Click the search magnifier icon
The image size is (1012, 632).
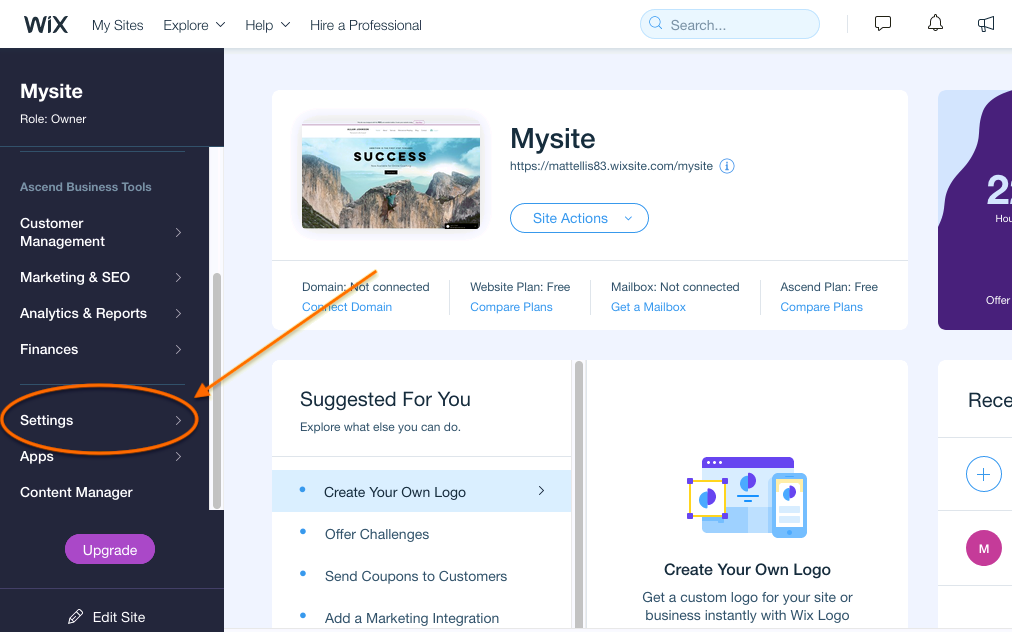[x=655, y=23]
